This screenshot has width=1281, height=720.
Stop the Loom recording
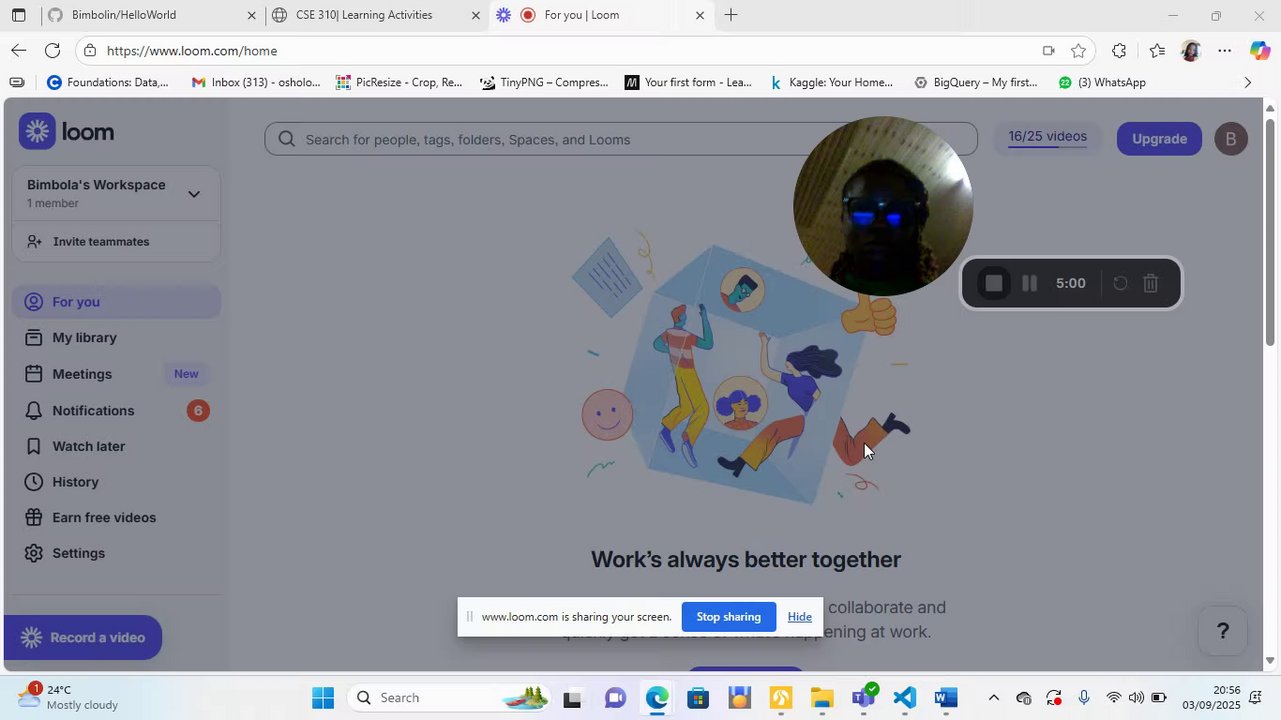click(993, 284)
